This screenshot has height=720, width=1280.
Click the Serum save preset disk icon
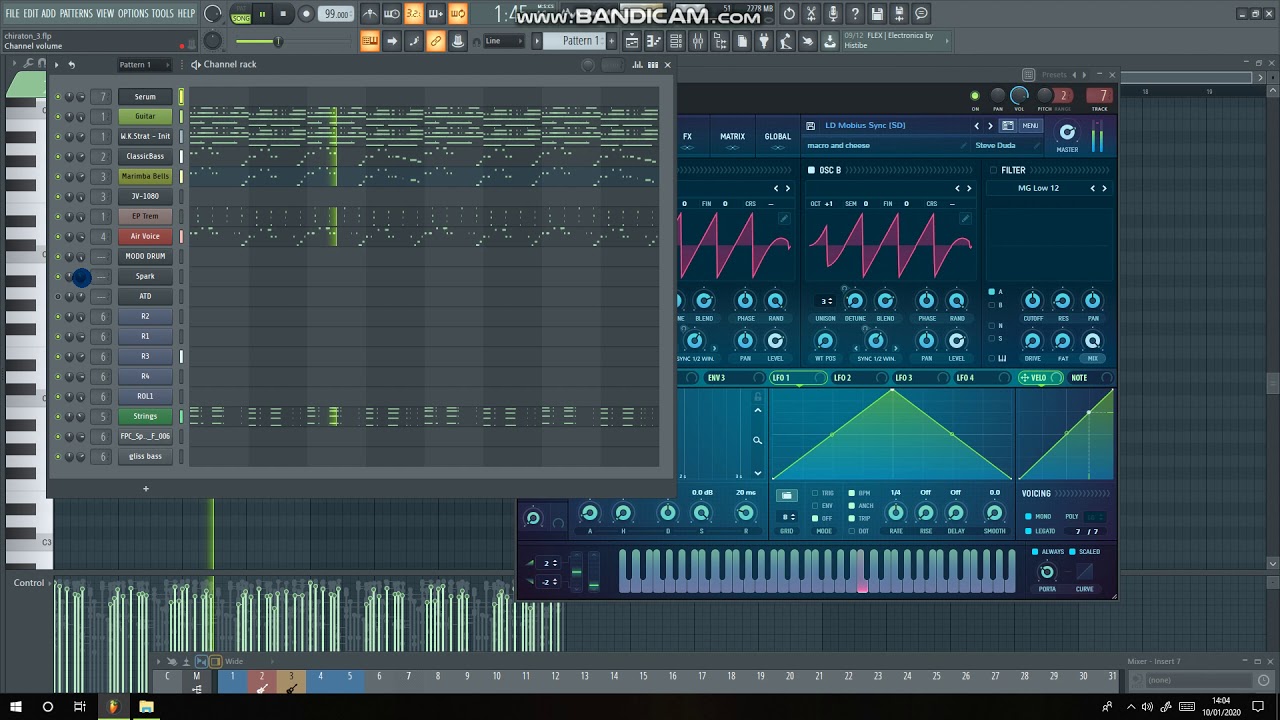[810, 126]
